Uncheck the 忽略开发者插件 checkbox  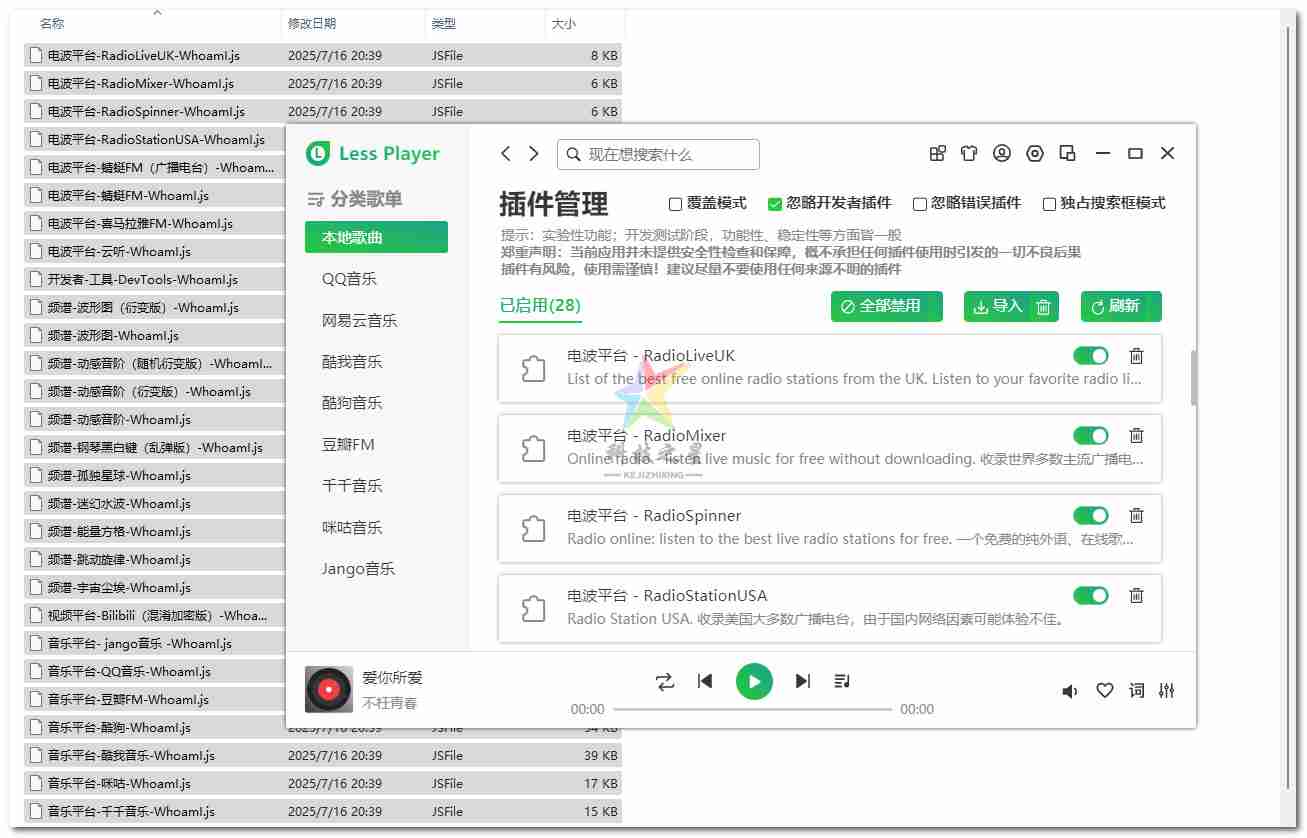pos(775,204)
